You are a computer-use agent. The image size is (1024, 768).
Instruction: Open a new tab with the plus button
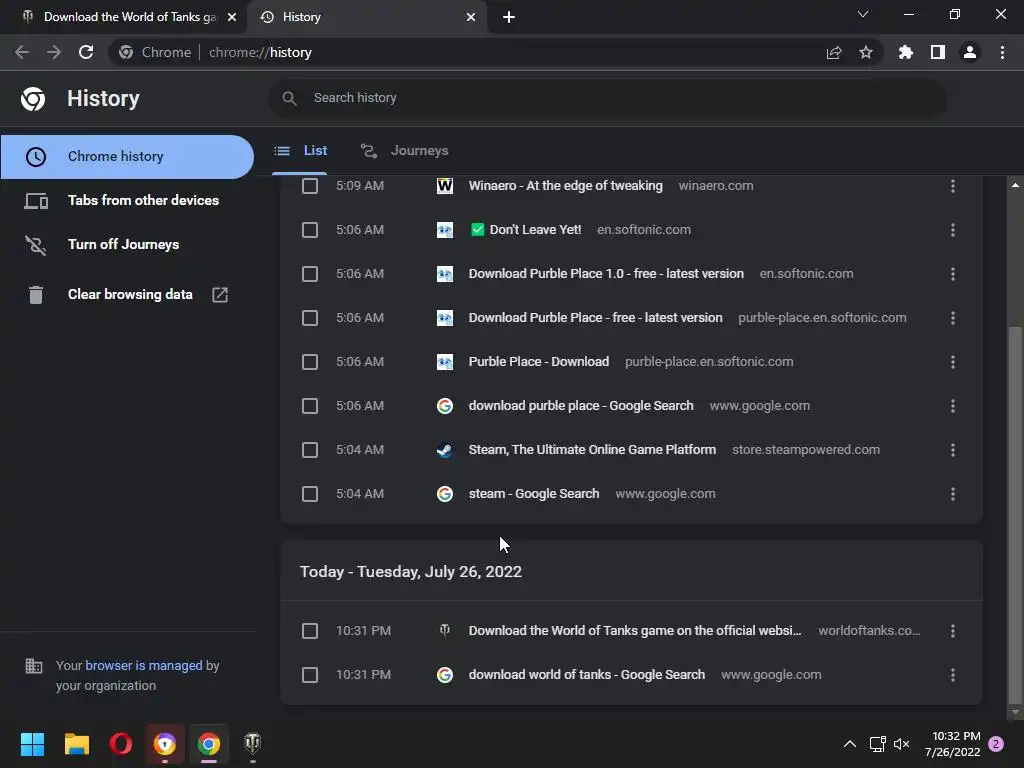(x=509, y=17)
